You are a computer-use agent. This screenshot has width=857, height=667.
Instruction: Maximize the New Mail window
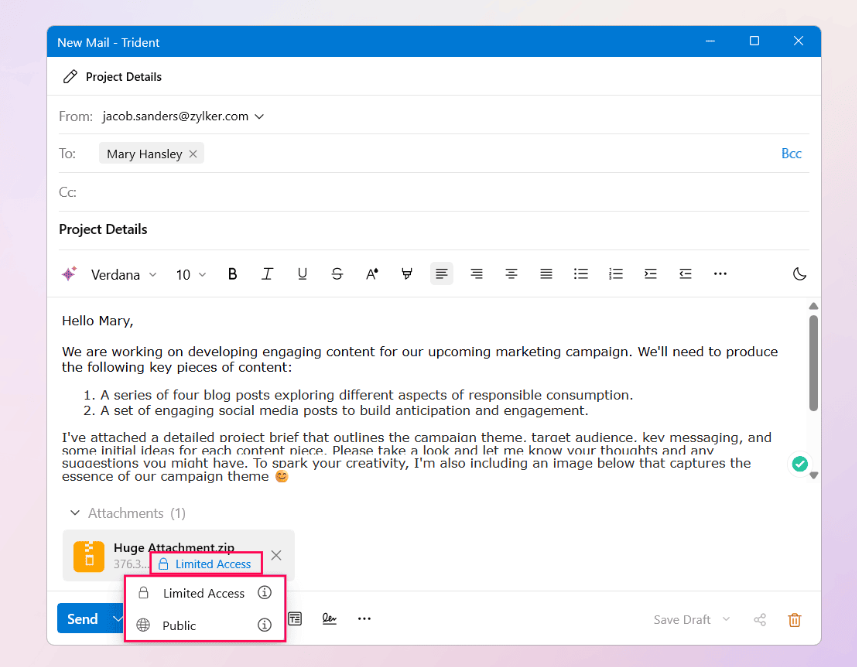[754, 41]
